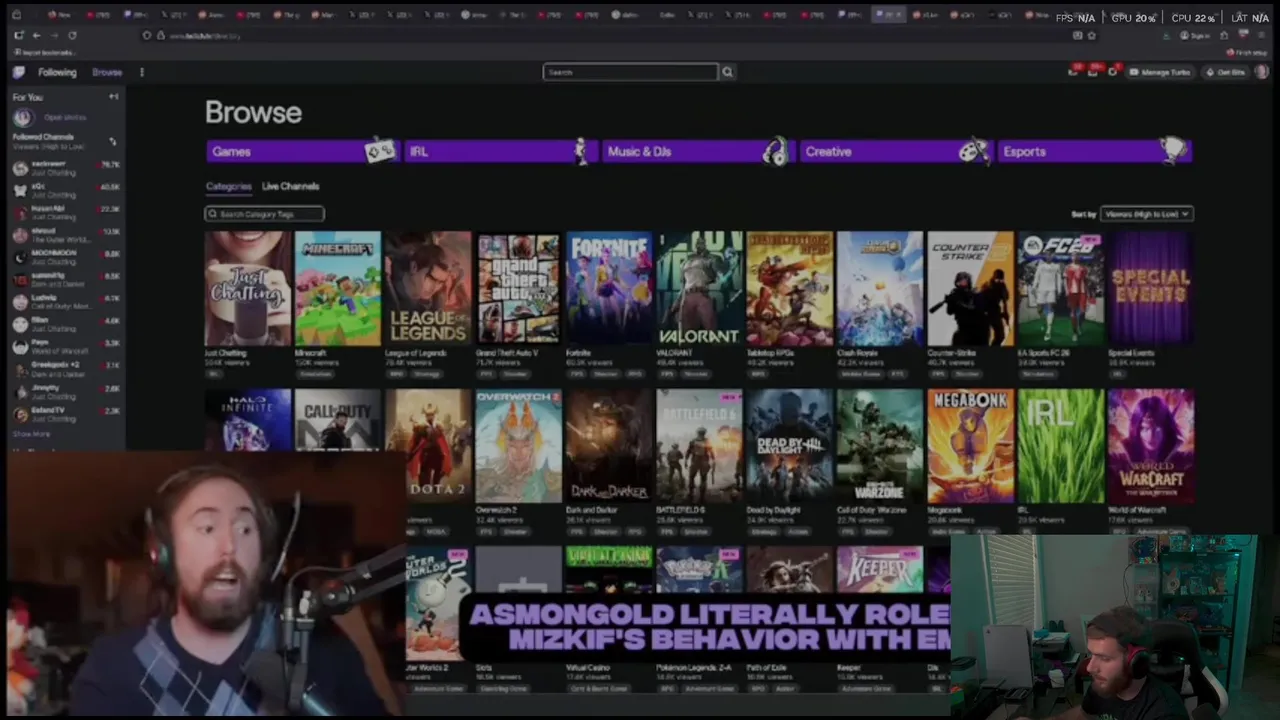Open the EA Sports FC 26 category card
This screenshot has width=1280, height=720.
(x=1060, y=289)
